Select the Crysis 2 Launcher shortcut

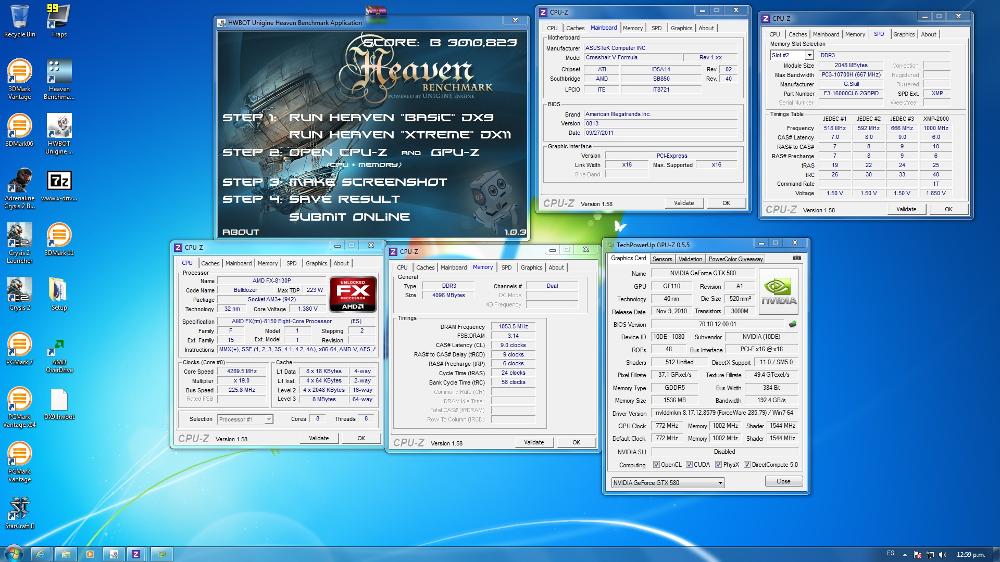tap(19, 243)
